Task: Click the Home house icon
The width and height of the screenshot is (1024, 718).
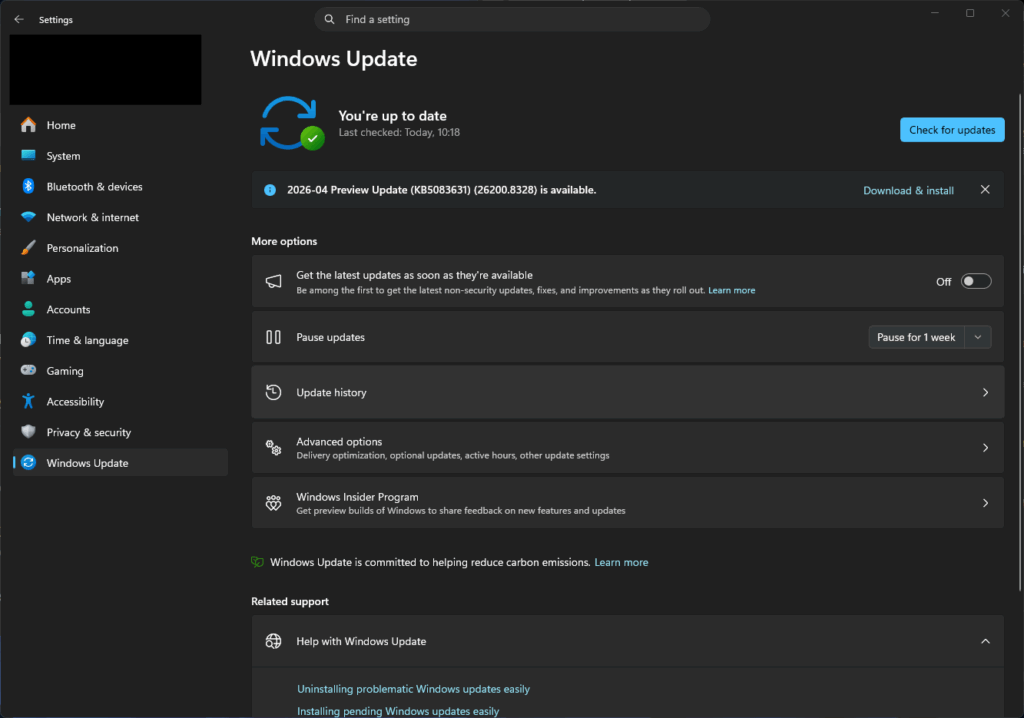Action: [28, 125]
